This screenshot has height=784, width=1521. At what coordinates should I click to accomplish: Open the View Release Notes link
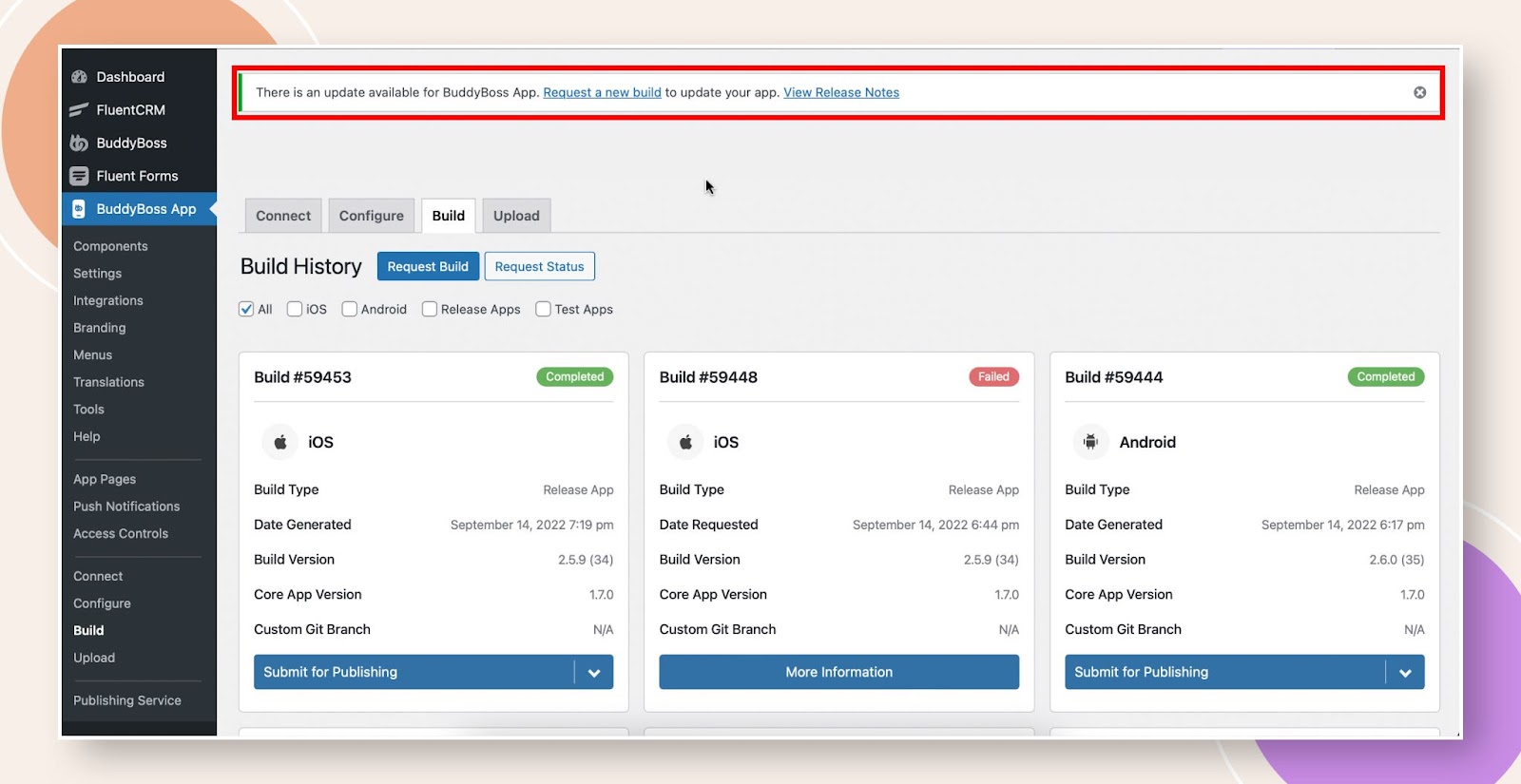pyautogui.click(x=841, y=92)
